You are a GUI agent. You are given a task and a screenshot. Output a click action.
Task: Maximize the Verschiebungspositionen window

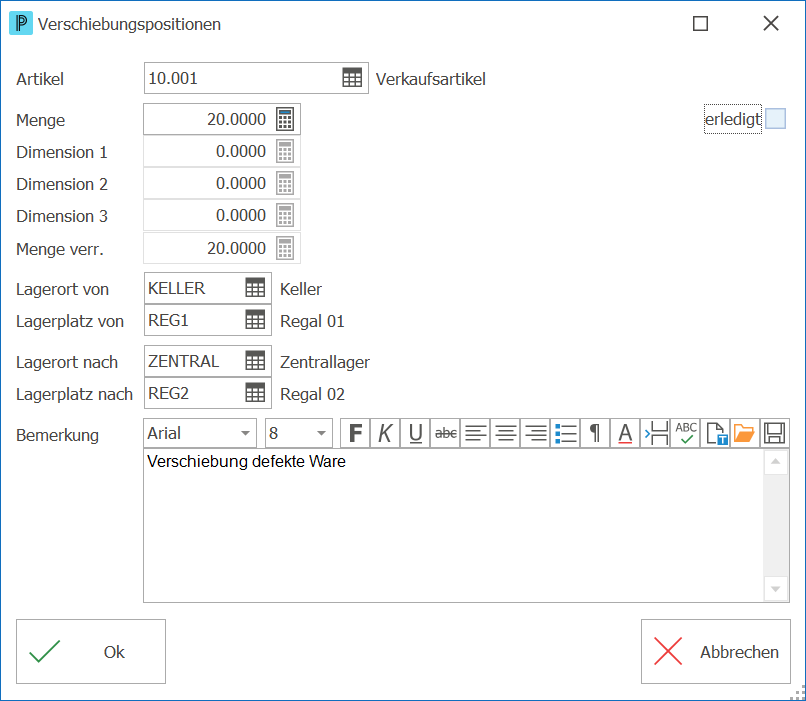point(700,24)
